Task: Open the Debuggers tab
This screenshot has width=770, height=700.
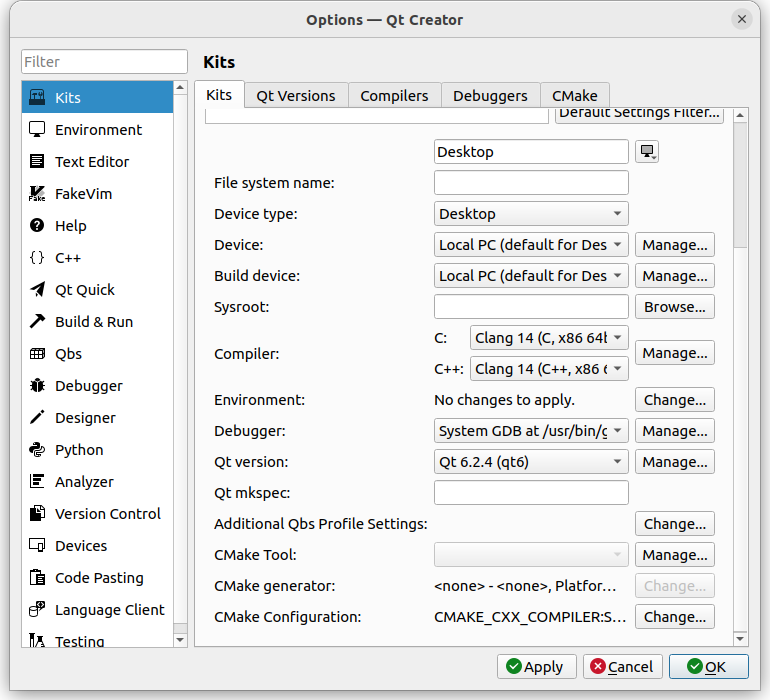Action: (490, 95)
